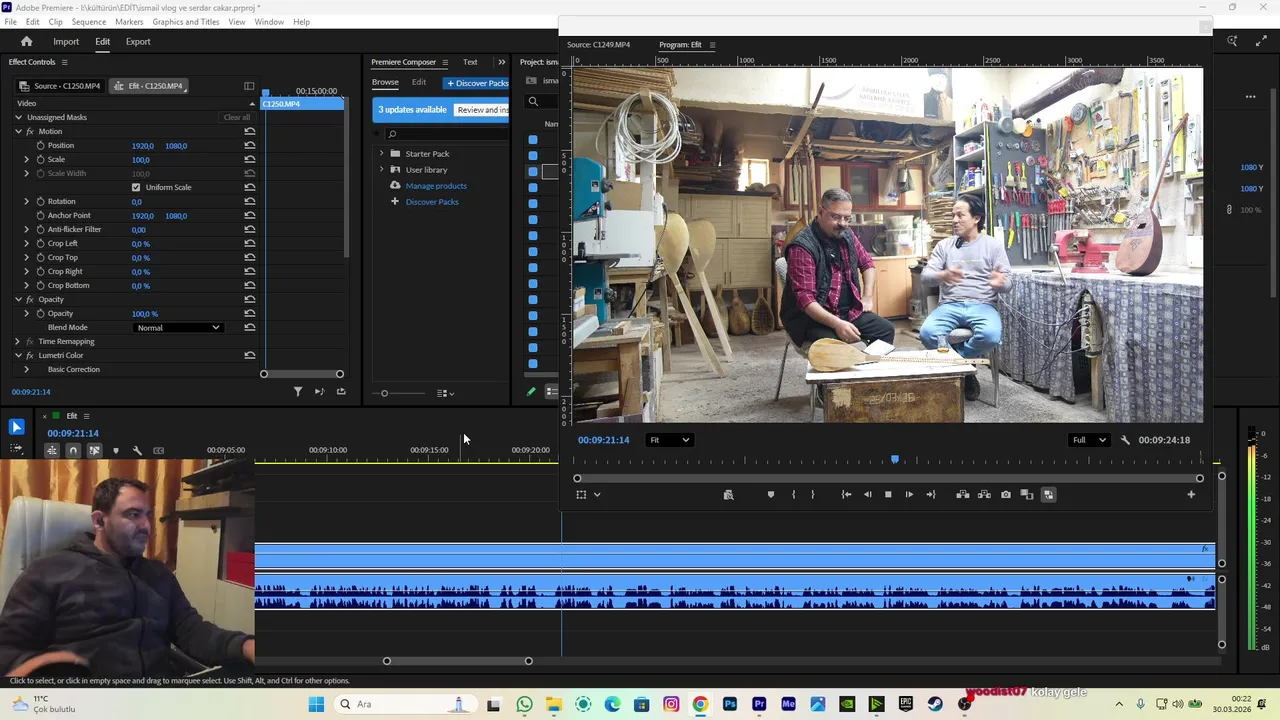The height and width of the screenshot is (720, 1280).
Task: Click Add Marker in Program monitor
Action: click(770, 494)
